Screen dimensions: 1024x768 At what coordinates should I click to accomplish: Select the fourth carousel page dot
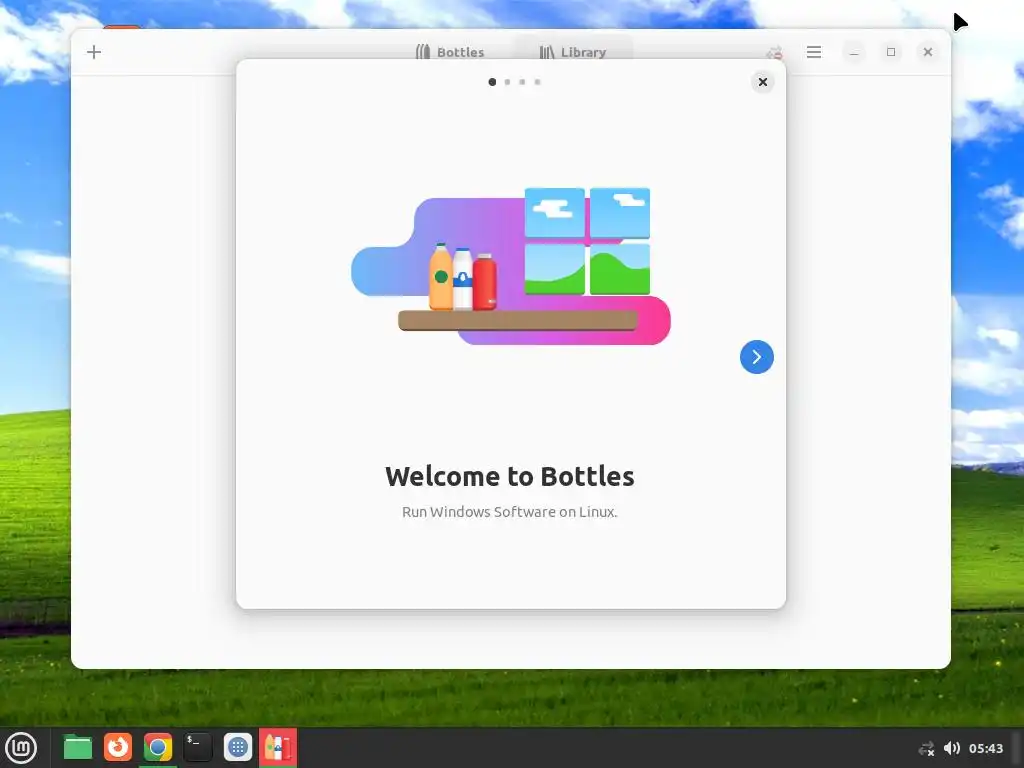(537, 82)
